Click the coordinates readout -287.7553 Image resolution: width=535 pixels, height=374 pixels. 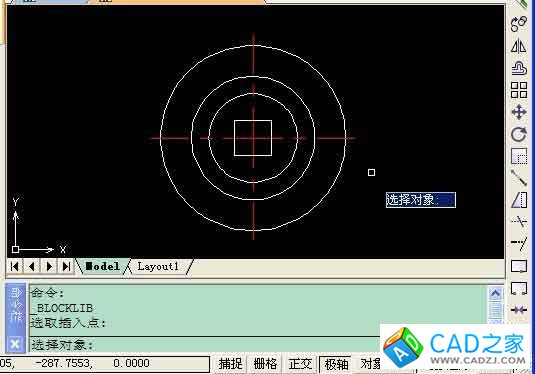(64, 363)
